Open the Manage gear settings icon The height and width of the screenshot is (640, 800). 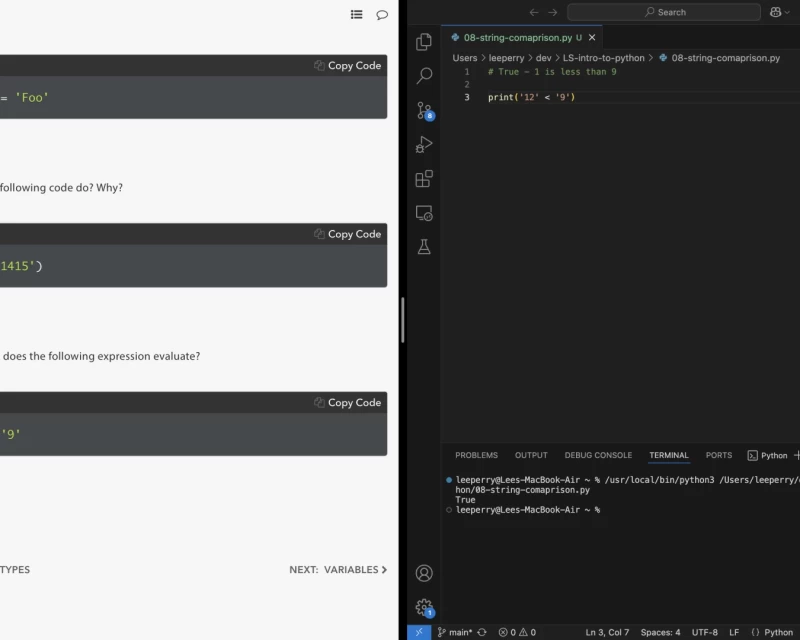pos(424,607)
